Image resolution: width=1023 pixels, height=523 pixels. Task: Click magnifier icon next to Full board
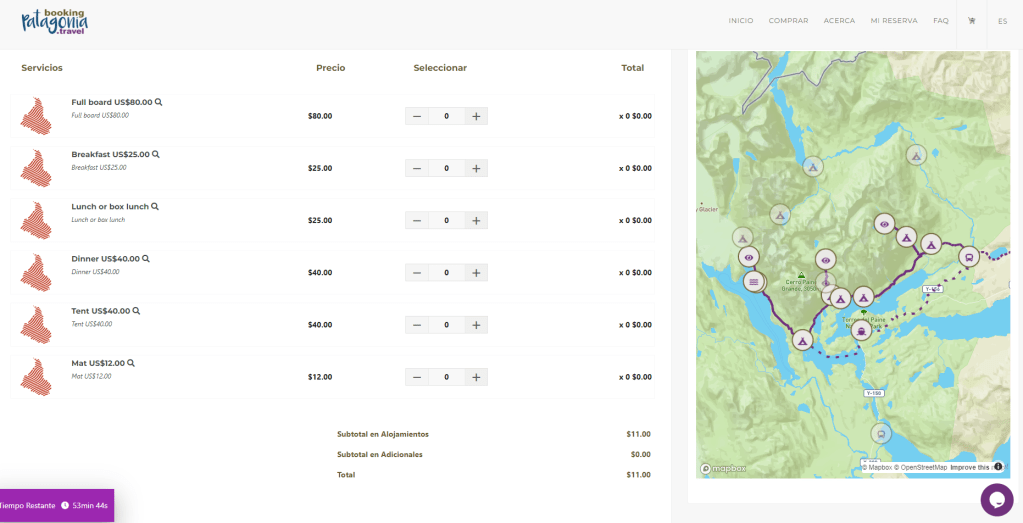click(159, 102)
